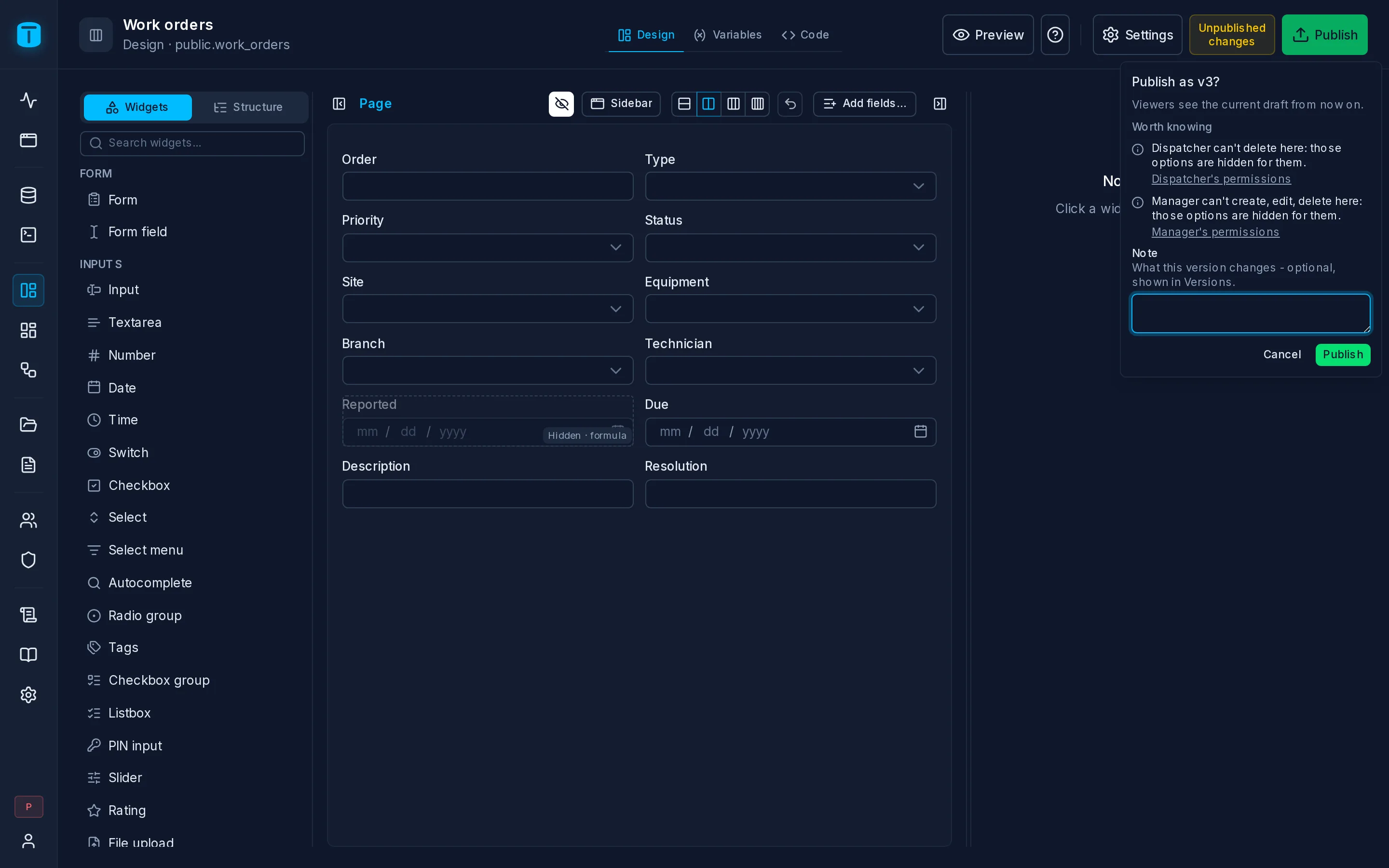Viewport: 1389px width, 868px height.
Task: Click the Search widgets field
Action: click(192, 143)
